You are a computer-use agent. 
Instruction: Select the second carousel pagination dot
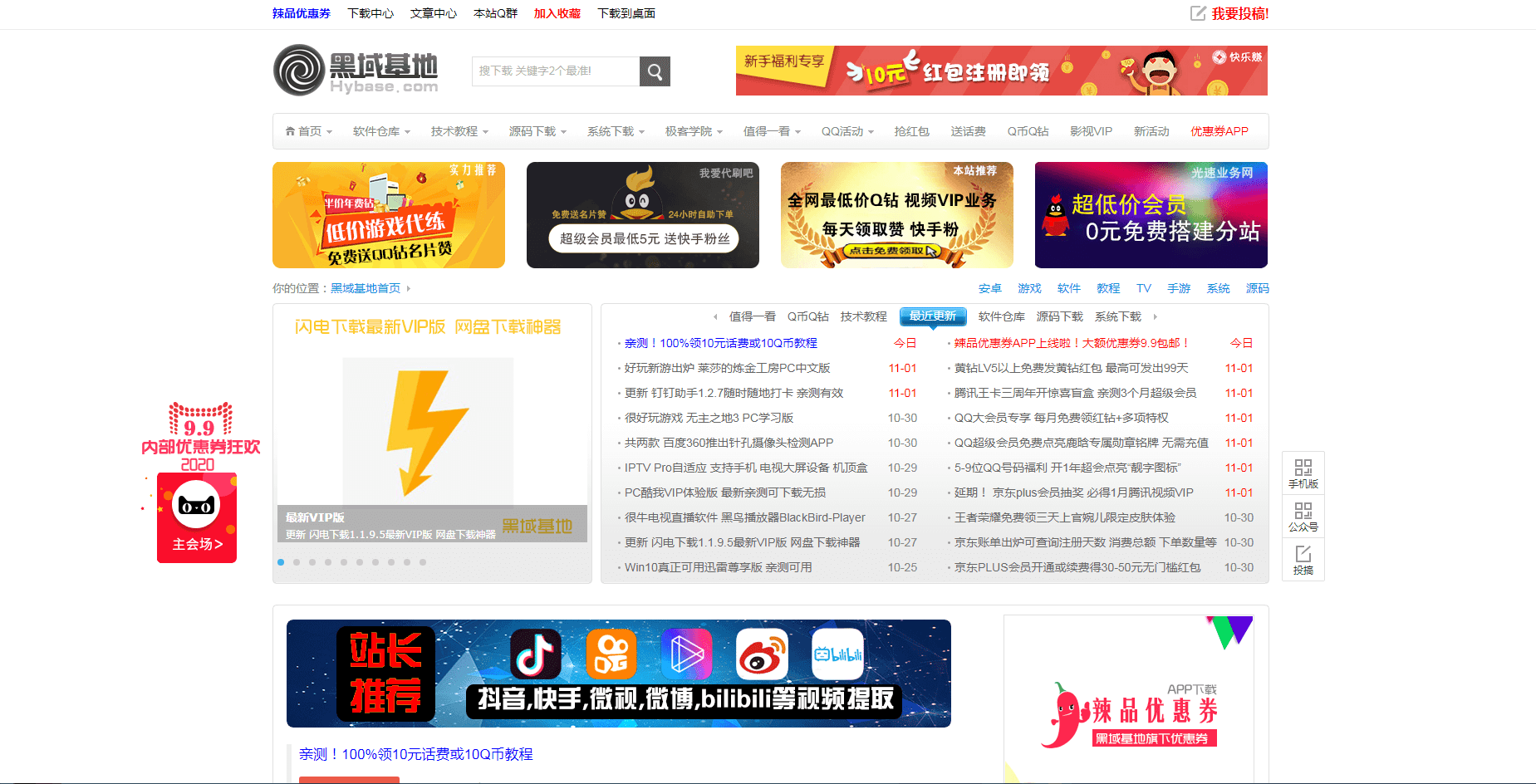tap(296, 562)
